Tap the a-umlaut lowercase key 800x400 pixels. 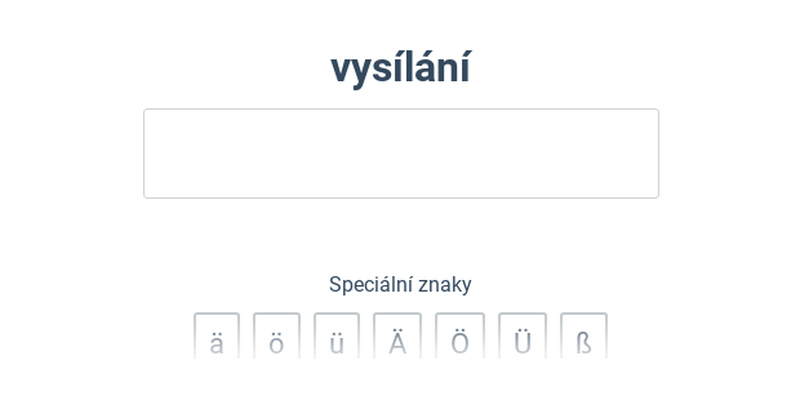tap(216, 338)
